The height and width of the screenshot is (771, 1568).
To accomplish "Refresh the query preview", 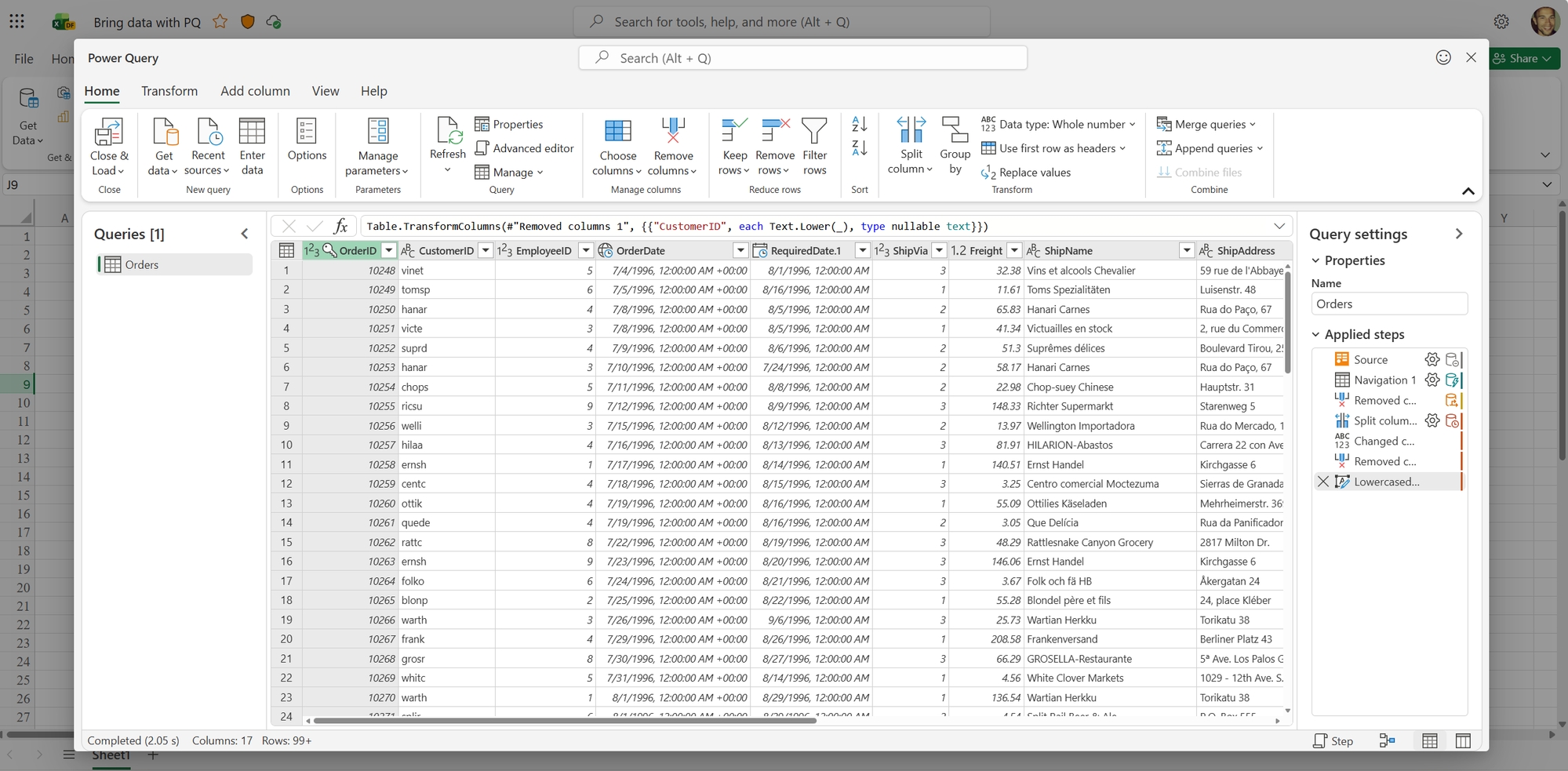I will 447,143.
